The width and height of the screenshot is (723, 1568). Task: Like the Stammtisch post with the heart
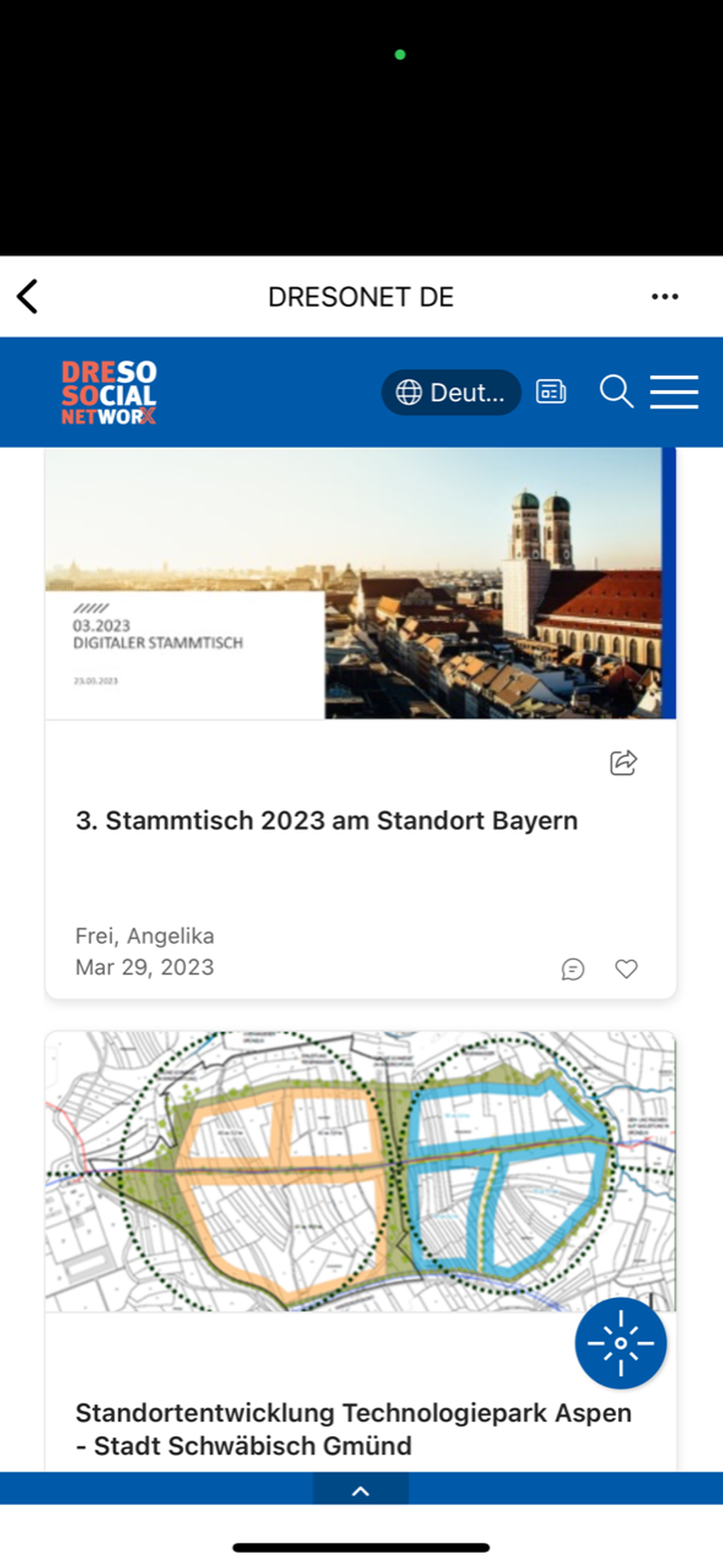tap(626, 969)
